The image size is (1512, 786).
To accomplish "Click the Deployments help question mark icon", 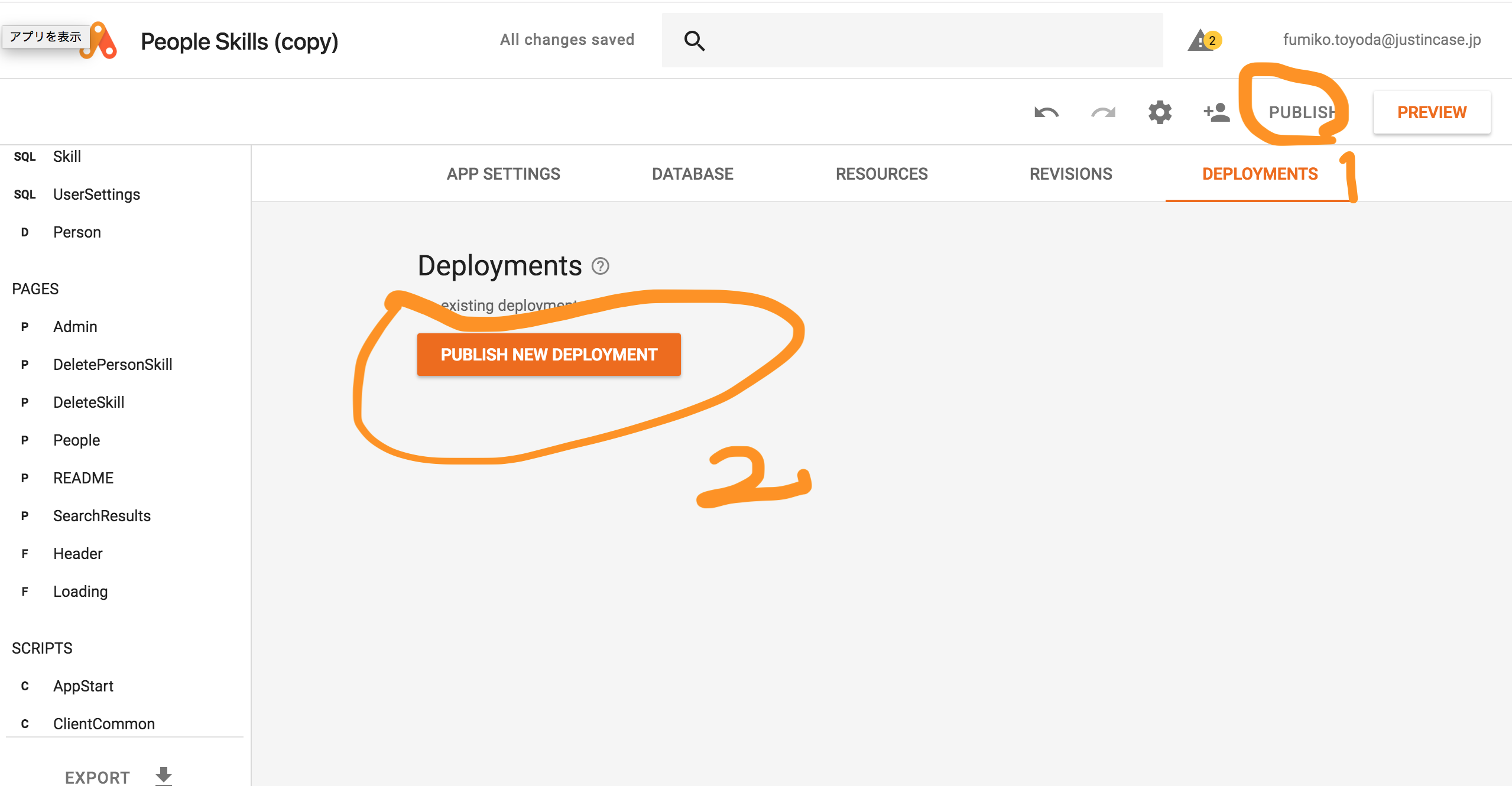I will (600, 266).
